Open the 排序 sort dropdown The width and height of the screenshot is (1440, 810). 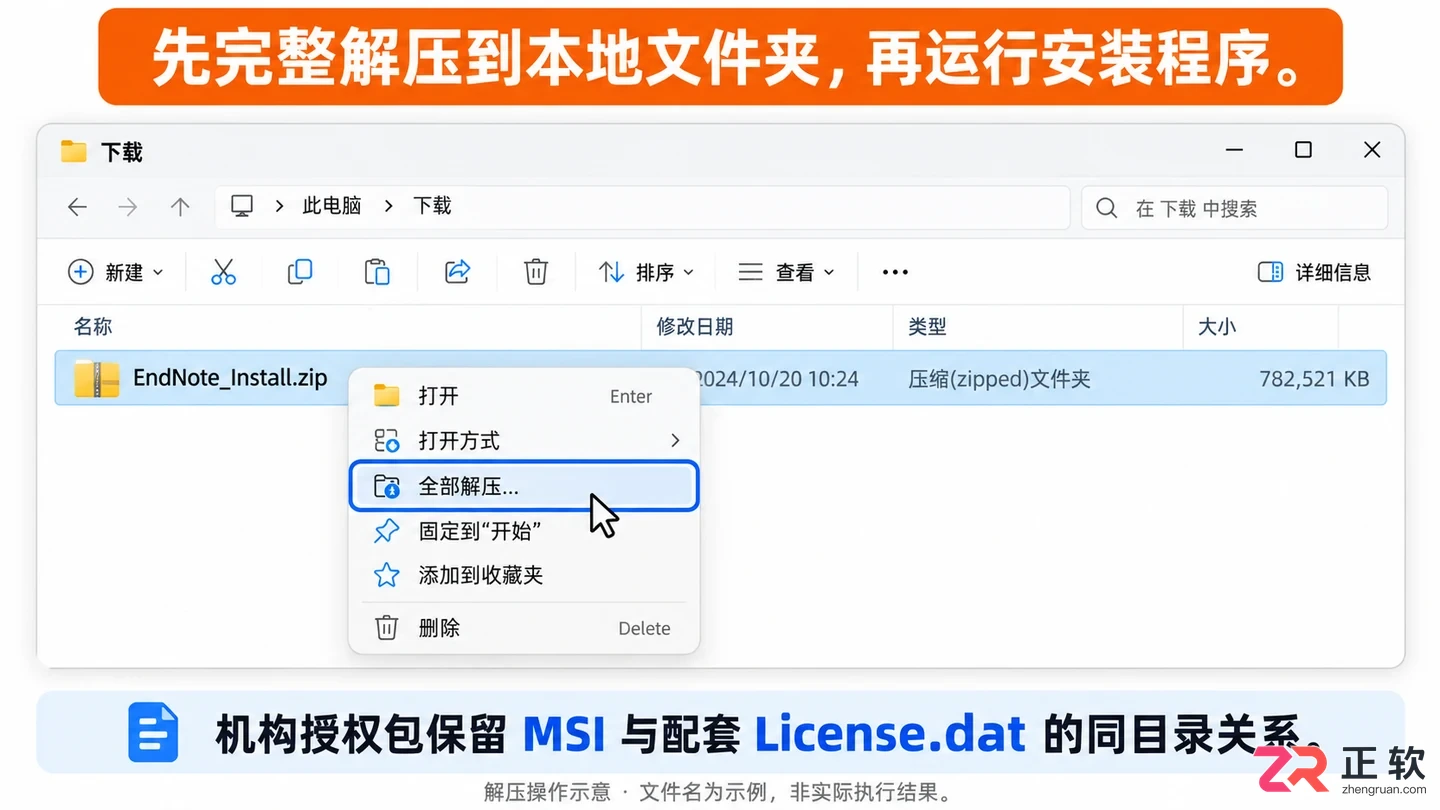coord(646,272)
